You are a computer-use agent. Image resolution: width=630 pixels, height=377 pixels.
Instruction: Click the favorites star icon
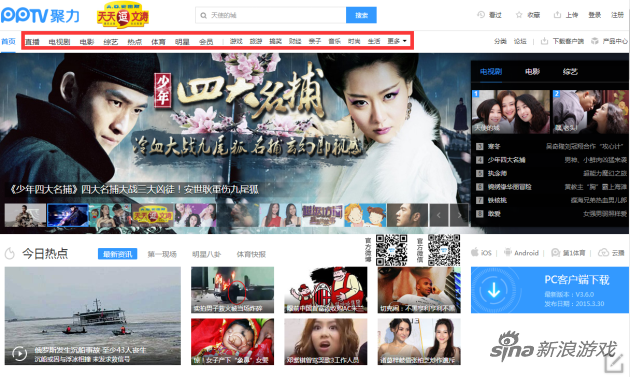519,15
